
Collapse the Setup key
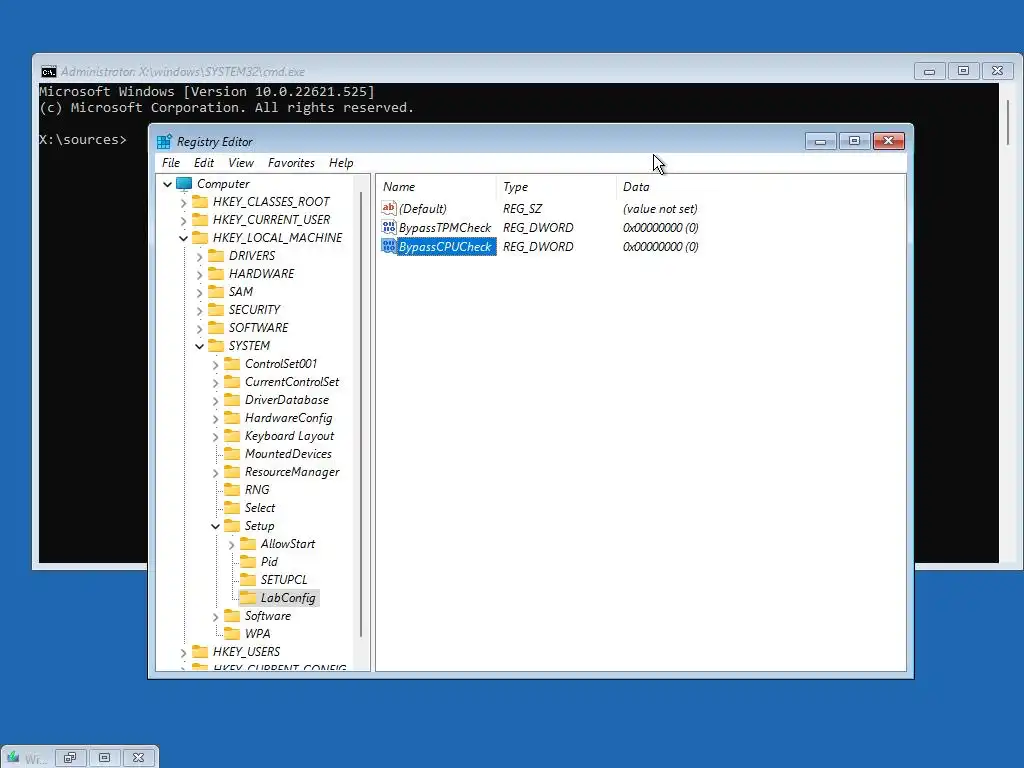[216, 526]
